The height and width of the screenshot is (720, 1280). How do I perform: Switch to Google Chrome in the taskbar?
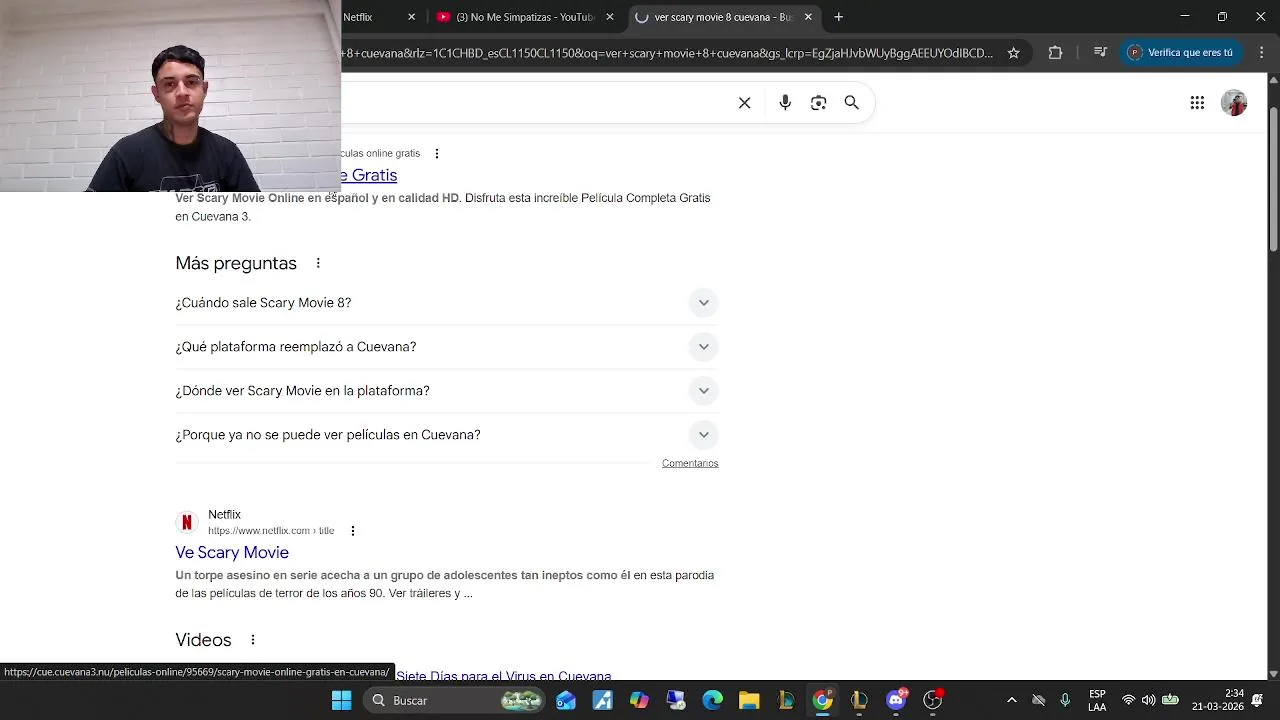coord(822,700)
